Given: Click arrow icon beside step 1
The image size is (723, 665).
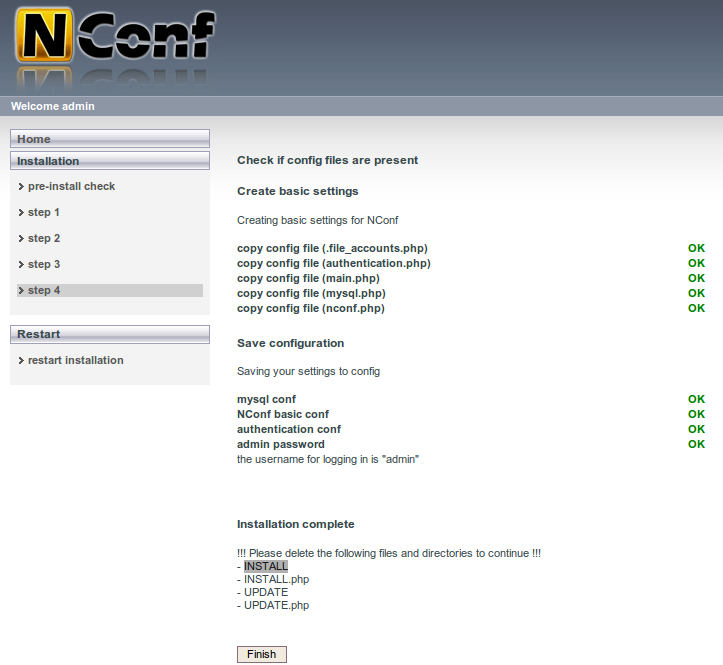Looking at the screenshot, I should point(21,213).
